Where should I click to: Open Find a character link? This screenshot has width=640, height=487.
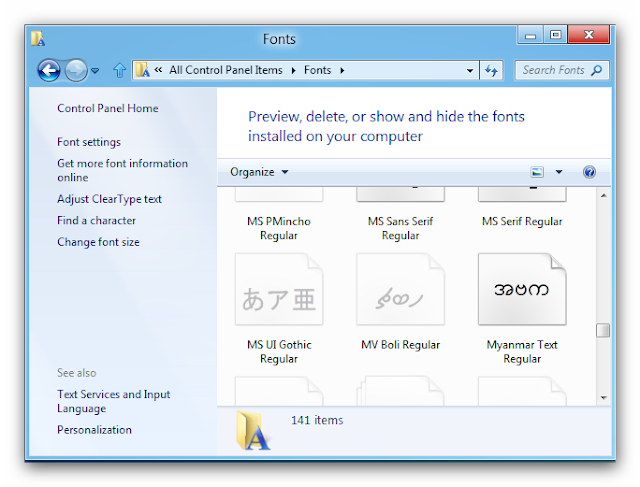(x=96, y=220)
